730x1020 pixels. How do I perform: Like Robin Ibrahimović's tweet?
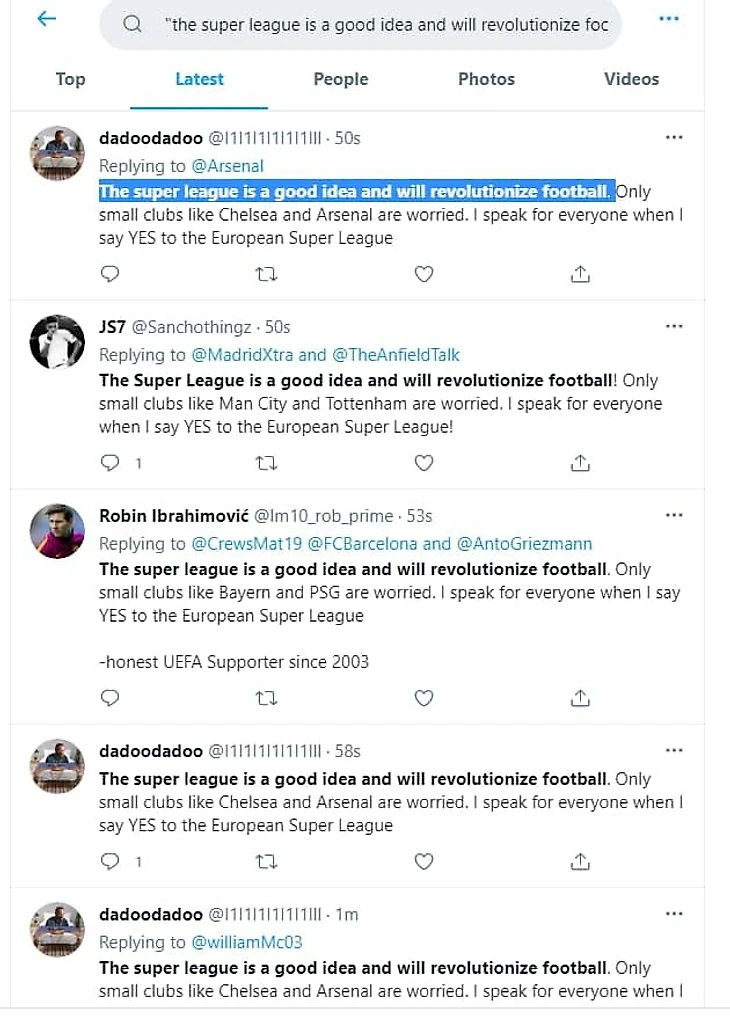click(424, 698)
